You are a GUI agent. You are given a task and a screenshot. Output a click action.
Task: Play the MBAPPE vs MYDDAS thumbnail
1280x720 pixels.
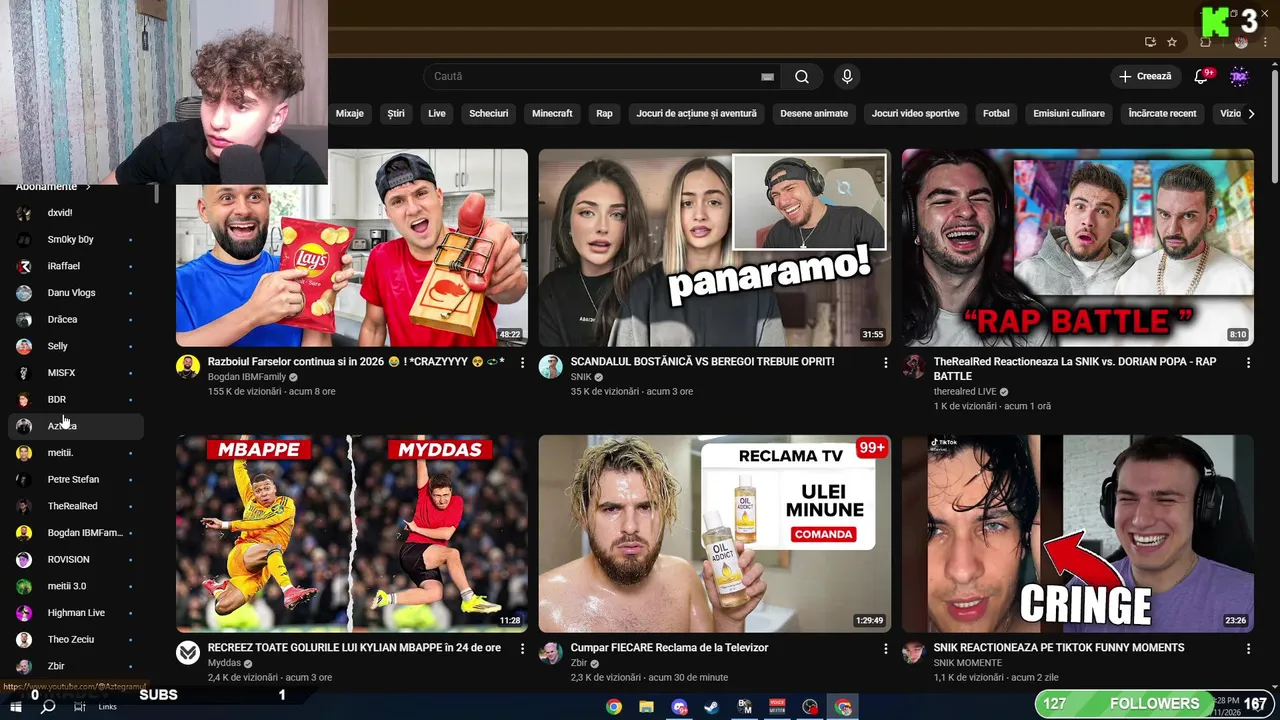point(352,533)
